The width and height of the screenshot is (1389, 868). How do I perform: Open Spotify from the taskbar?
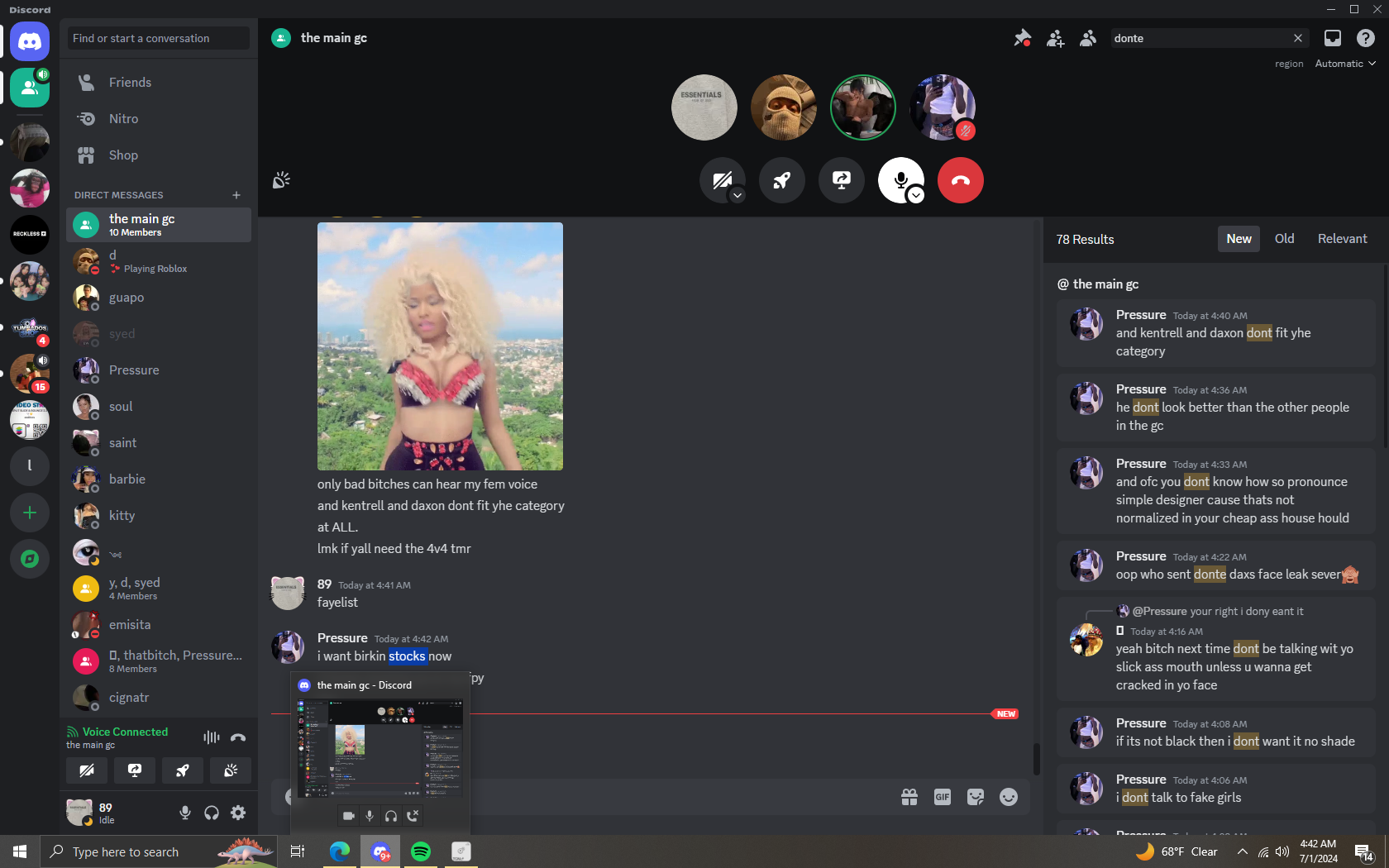pos(421,851)
